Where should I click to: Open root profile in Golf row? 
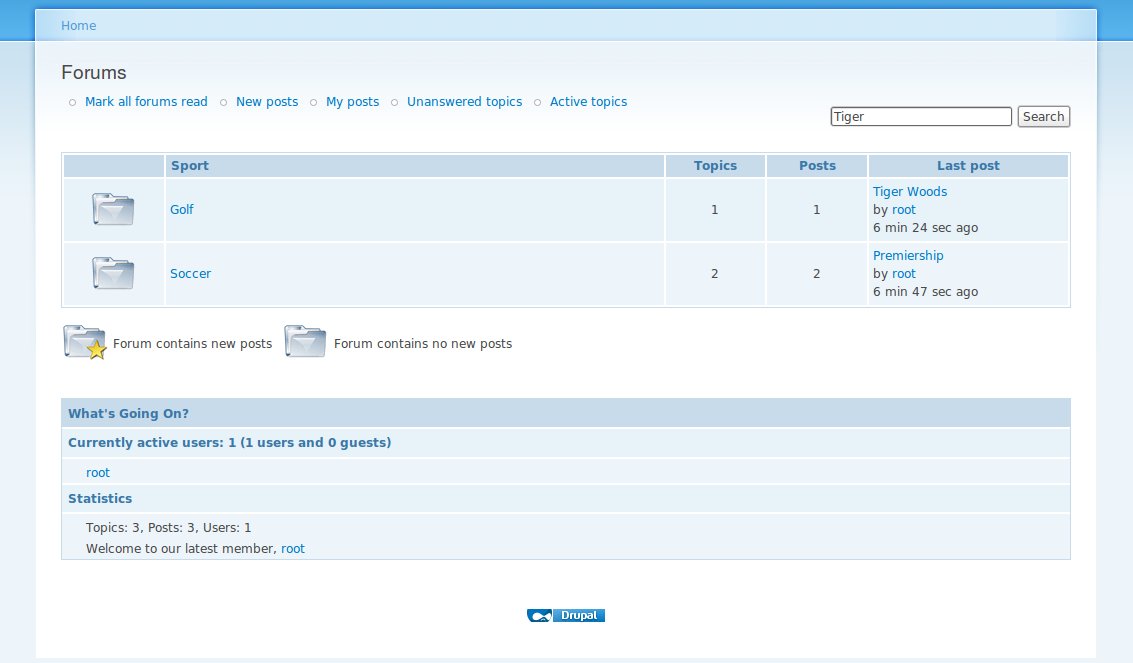[903, 209]
